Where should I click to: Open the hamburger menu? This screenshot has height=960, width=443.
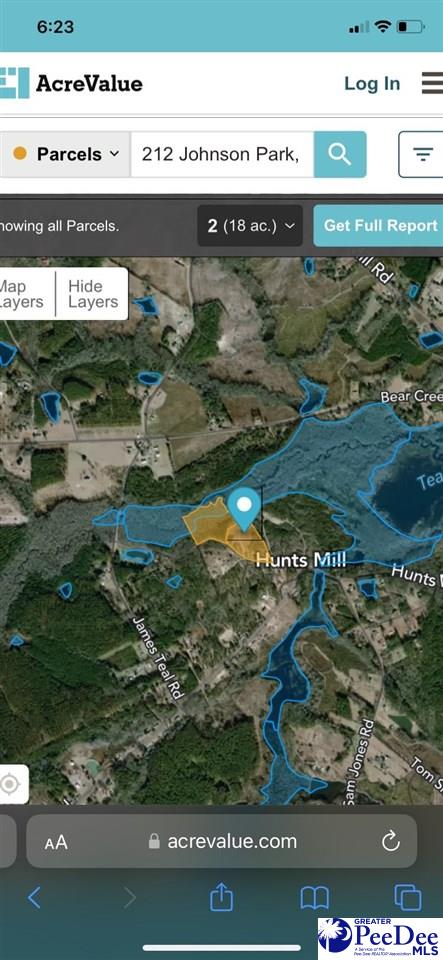click(x=433, y=83)
